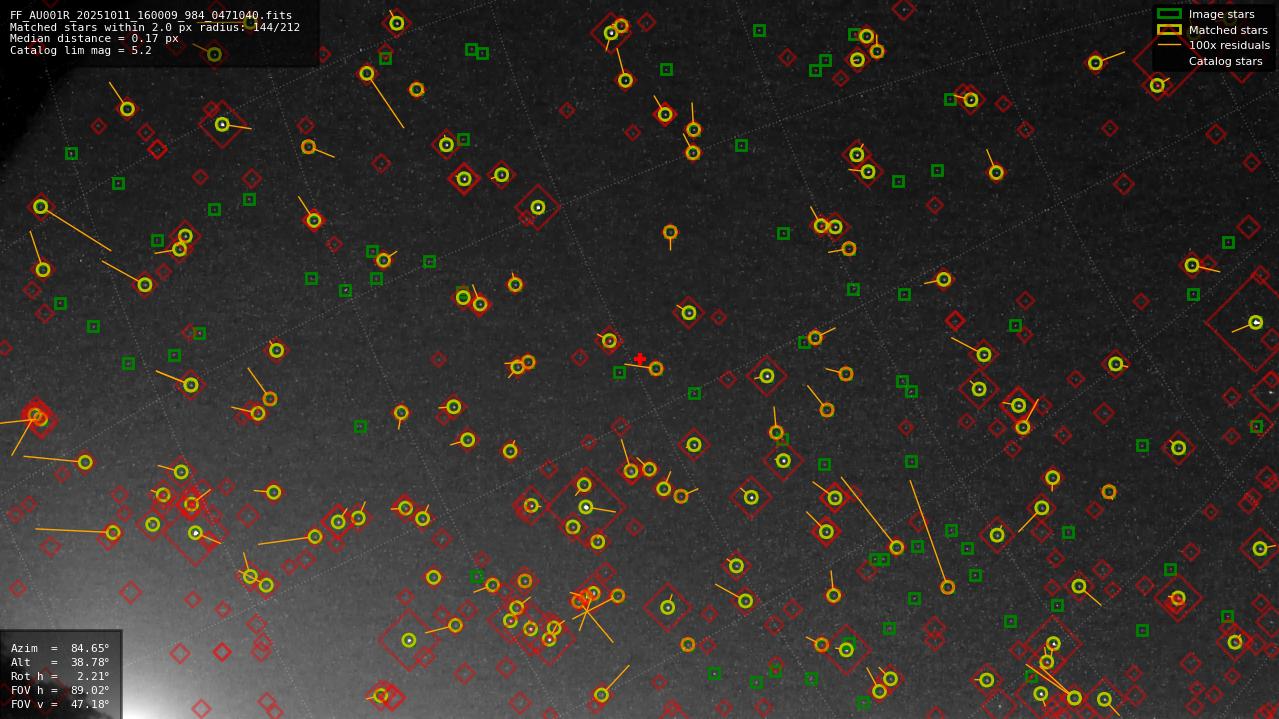Viewport: 1279px width, 719px height.
Task: Select the 'Catalog stars' legend label
Action: 1225,61
